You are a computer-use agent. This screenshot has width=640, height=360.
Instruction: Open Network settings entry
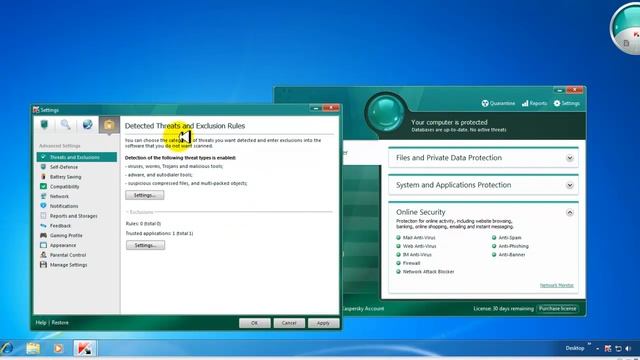(59, 196)
